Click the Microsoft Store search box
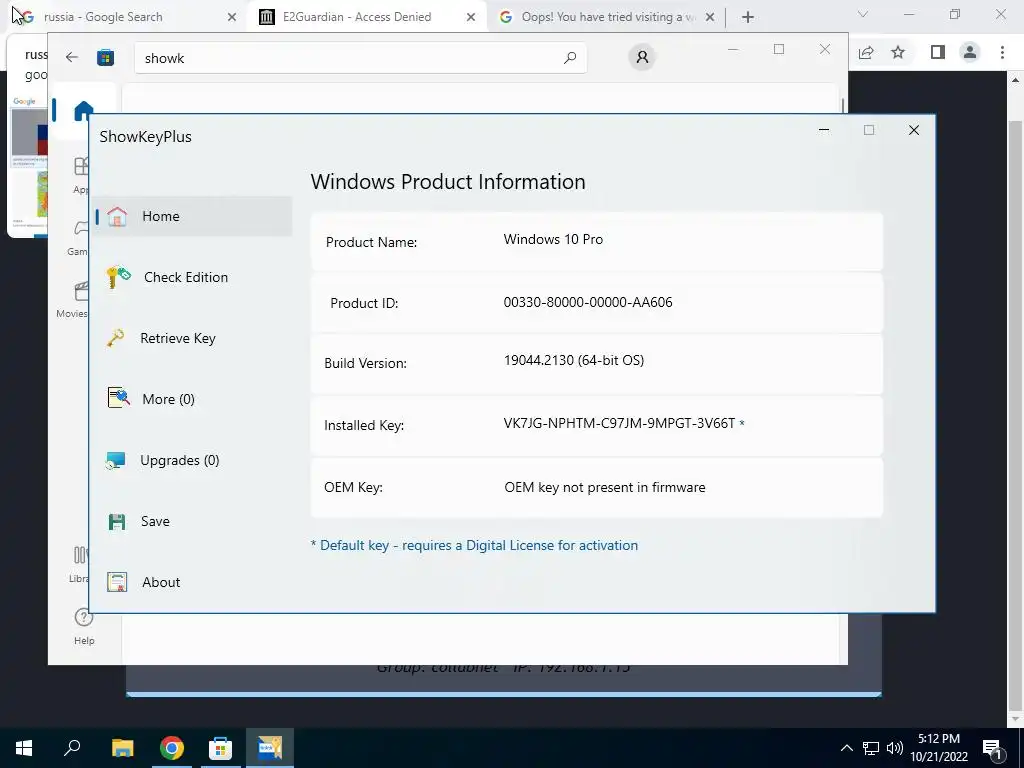 pyautogui.click(x=360, y=58)
